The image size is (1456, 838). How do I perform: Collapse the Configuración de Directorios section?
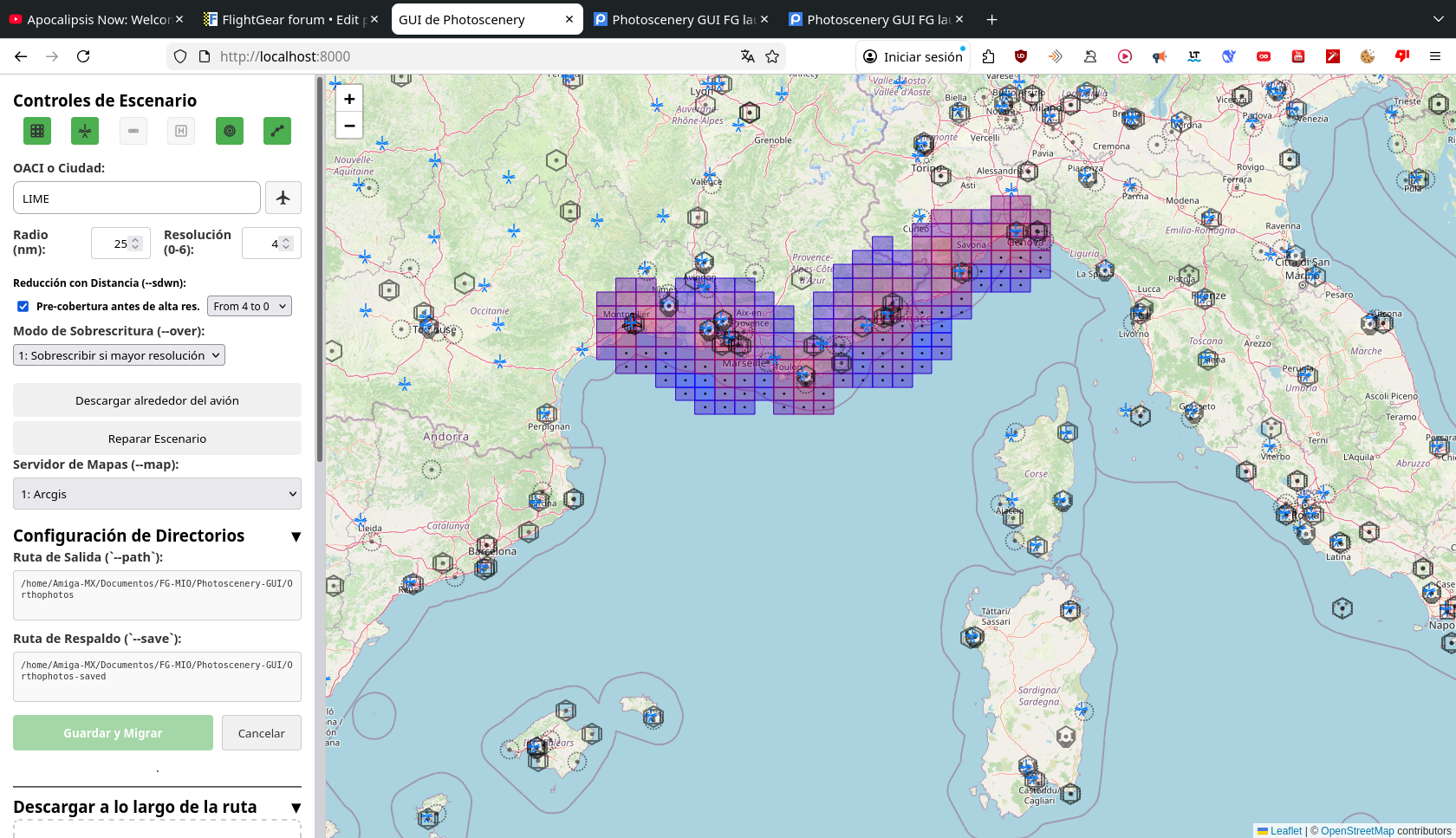click(x=296, y=536)
